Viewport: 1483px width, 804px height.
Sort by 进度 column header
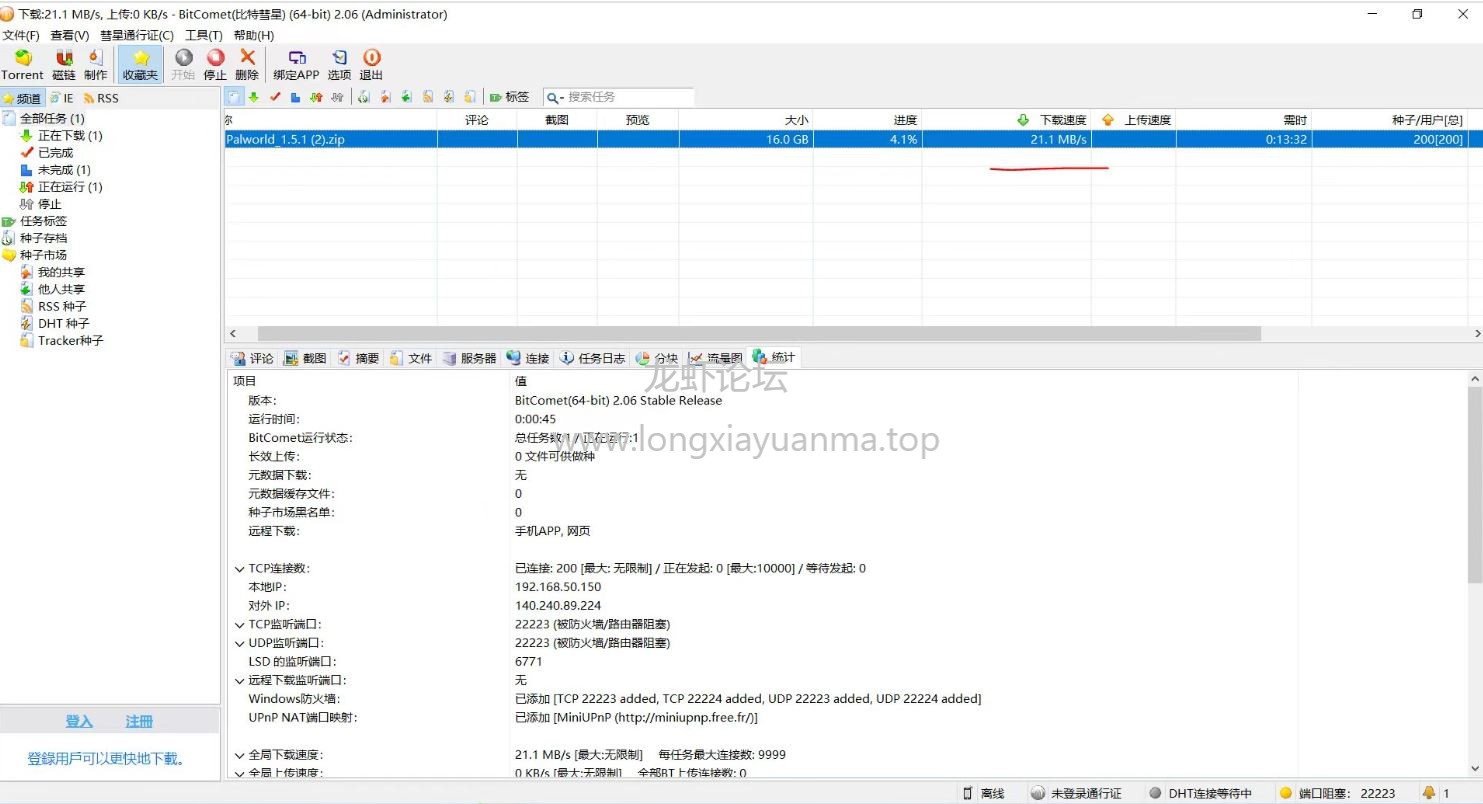(x=867, y=119)
